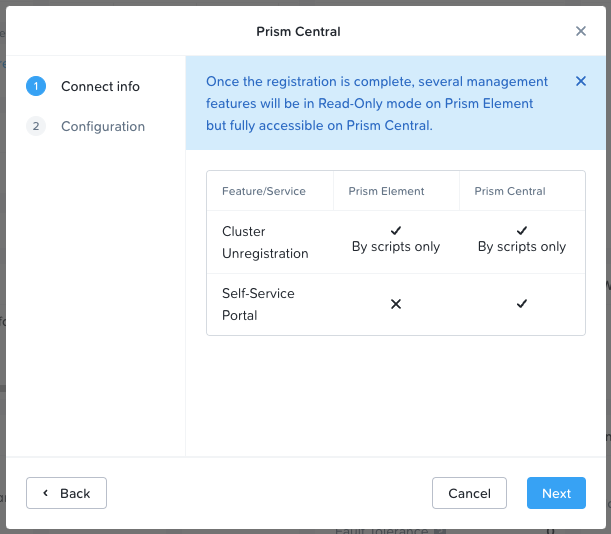Click Prism Central checkmark for Cluster Unregistration
The height and width of the screenshot is (534, 611).
(x=522, y=231)
